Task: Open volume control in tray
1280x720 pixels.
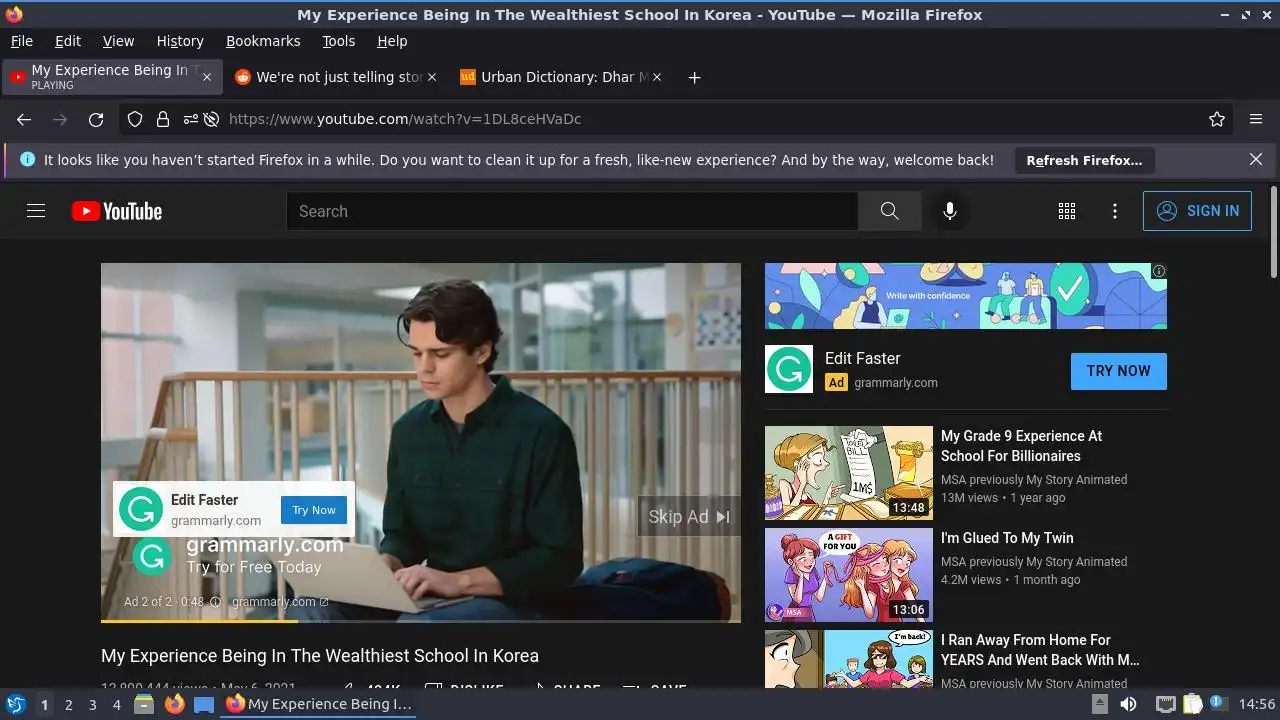Action: (1128, 704)
